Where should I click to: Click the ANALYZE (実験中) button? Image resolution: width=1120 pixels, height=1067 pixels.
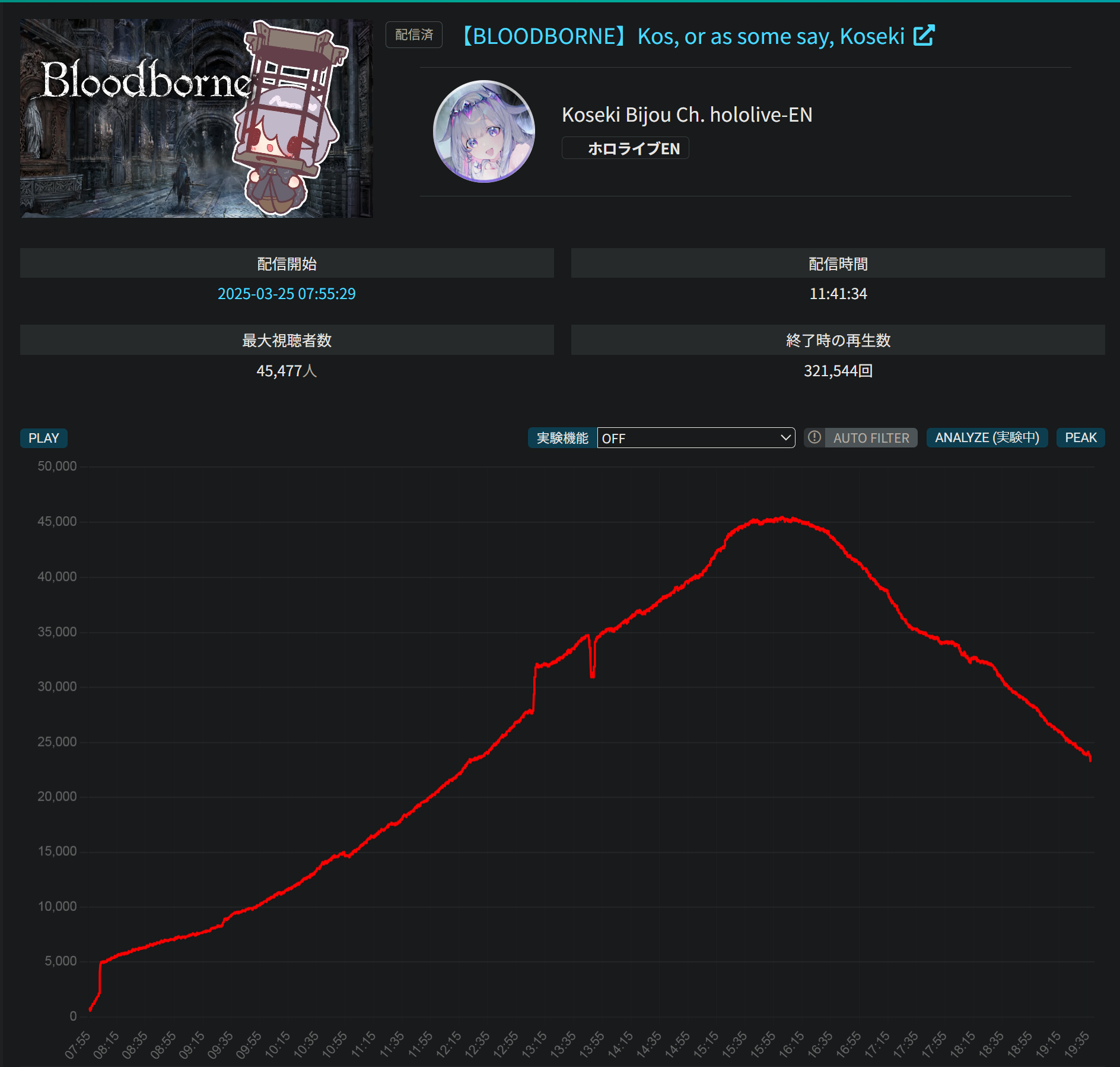987,438
